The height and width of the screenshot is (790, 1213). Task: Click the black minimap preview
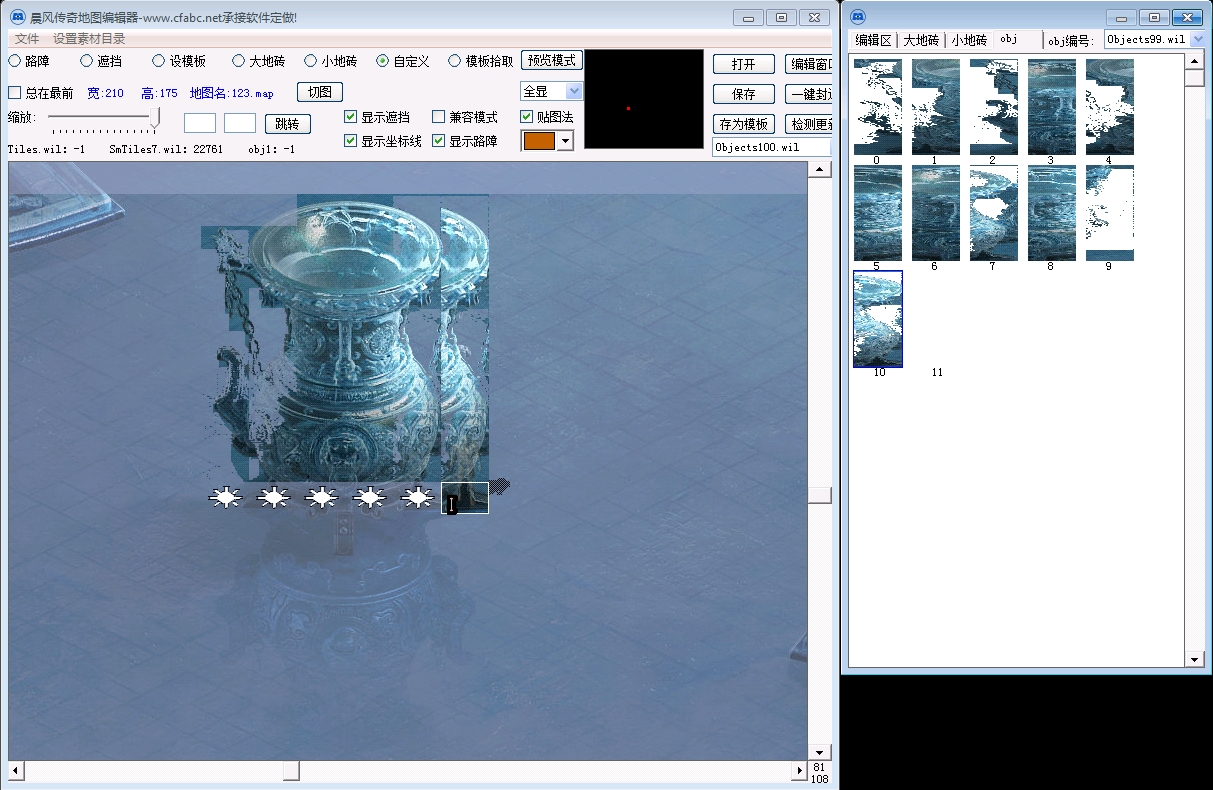point(644,100)
